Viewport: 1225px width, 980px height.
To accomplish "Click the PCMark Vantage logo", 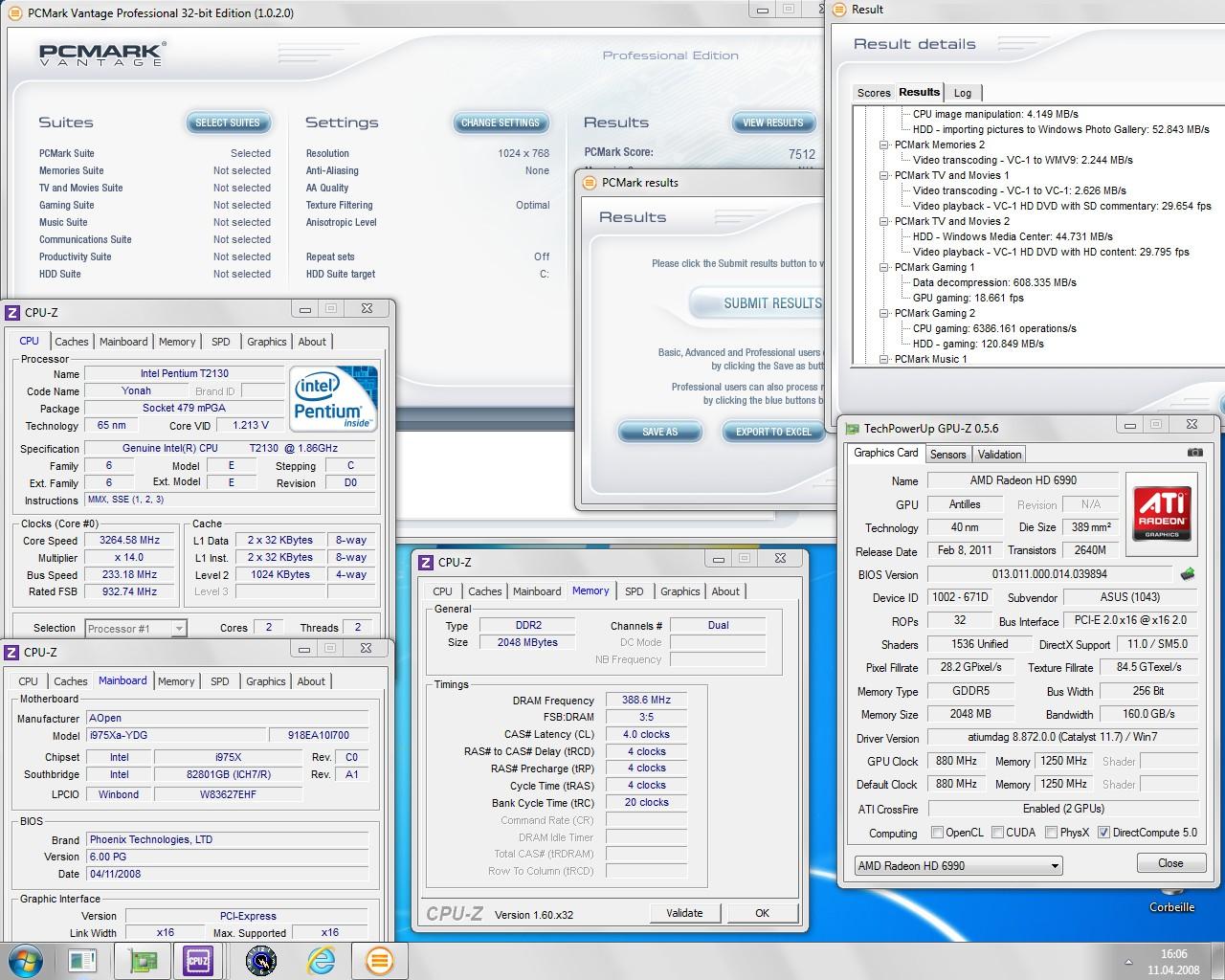I will pyautogui.click(x=101, y=53).
